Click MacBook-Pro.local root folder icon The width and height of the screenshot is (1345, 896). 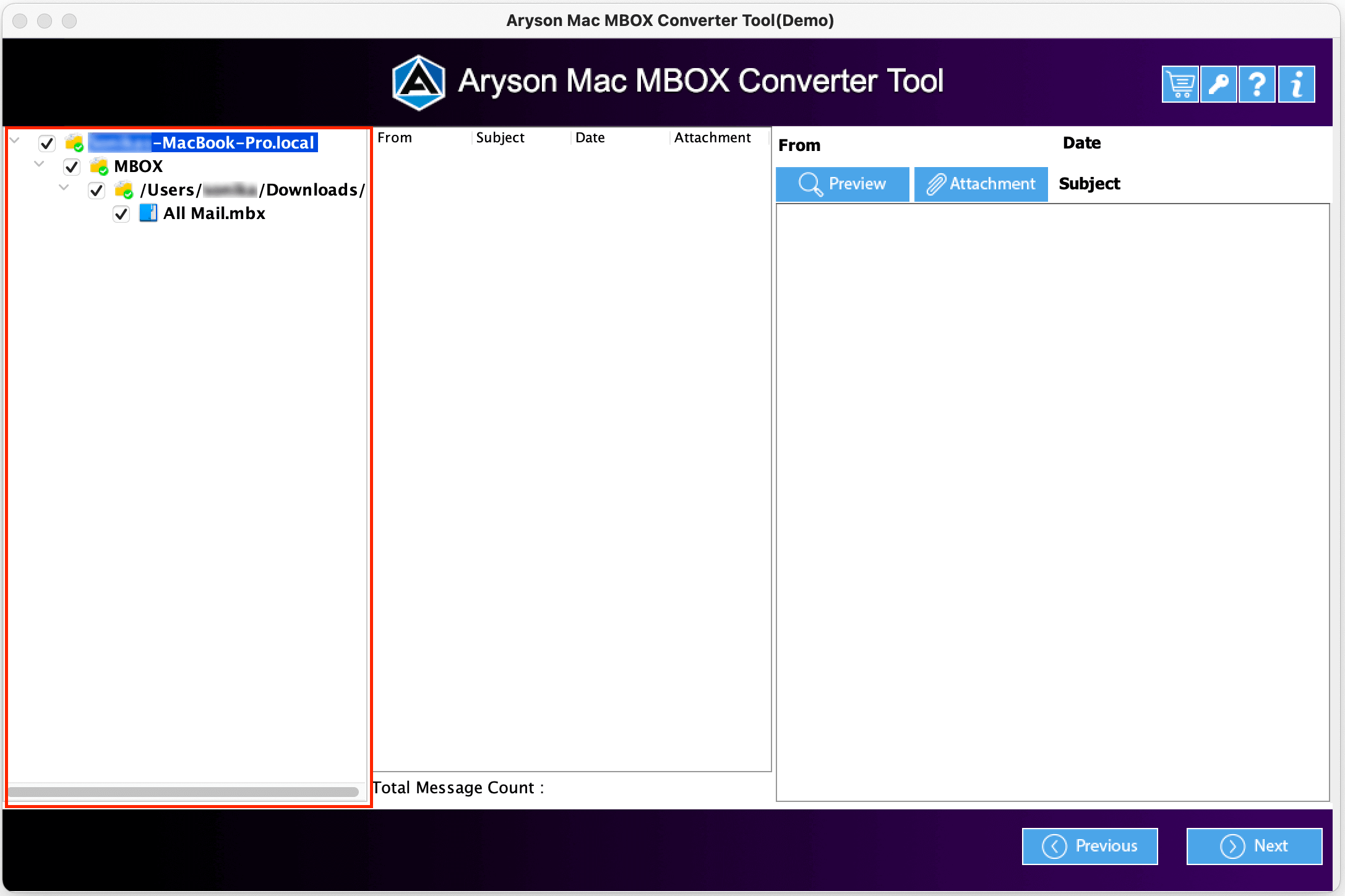(x=74, y=143)
